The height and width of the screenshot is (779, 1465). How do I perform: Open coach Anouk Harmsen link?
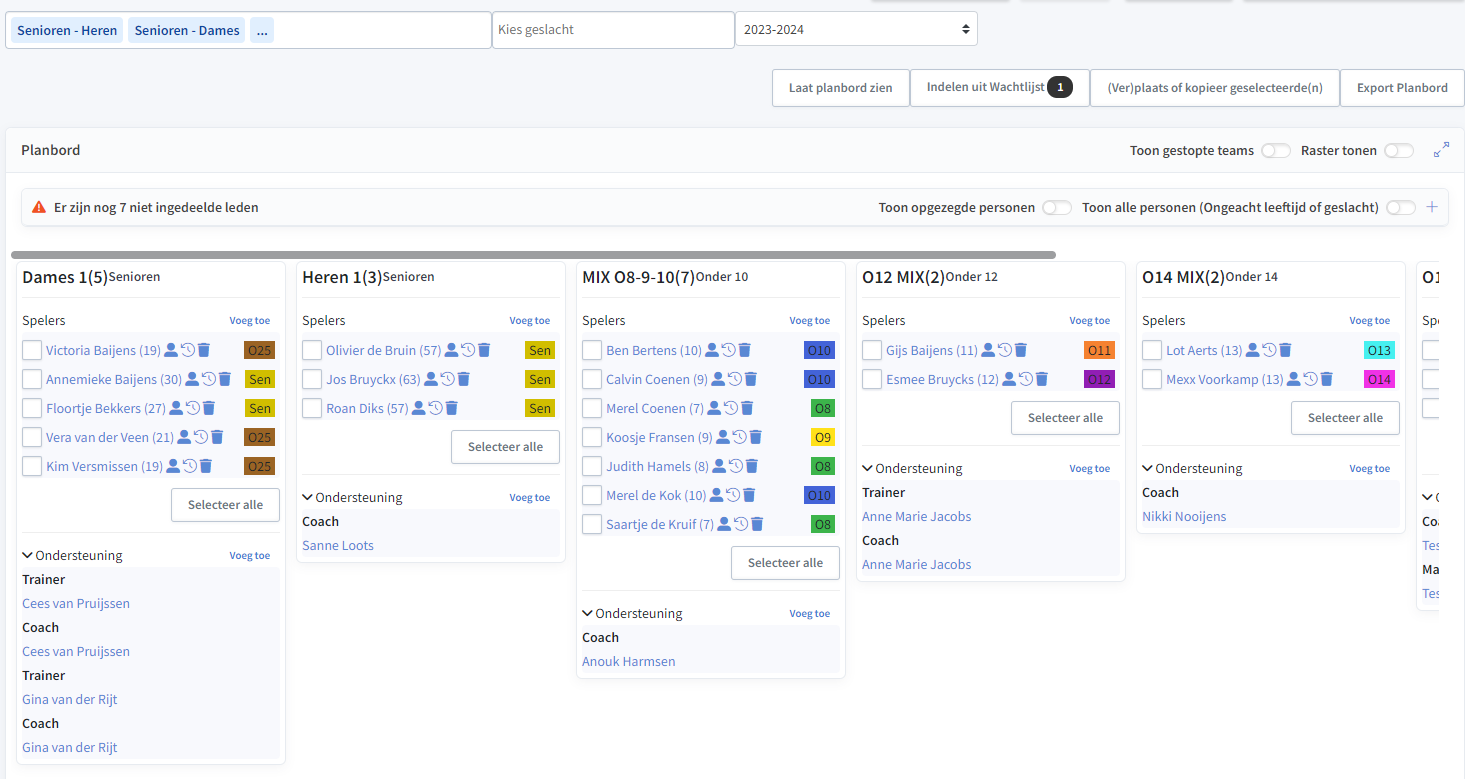click(x=629, y=661)
